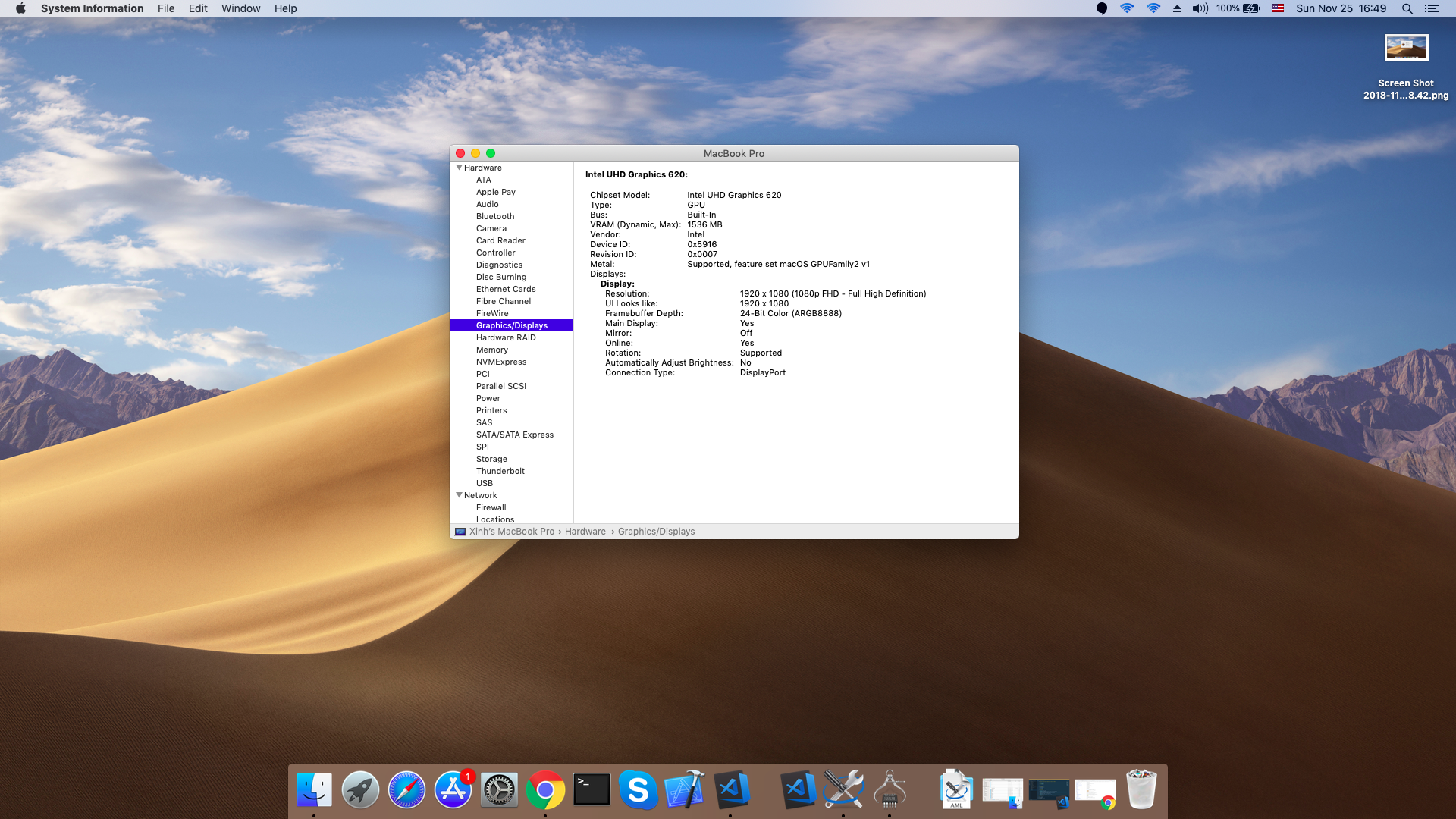The height and width of the screenshot is (819, 1456).
Task: Click the Spotlight search magnifier icon
Action: coord(1407,8)
